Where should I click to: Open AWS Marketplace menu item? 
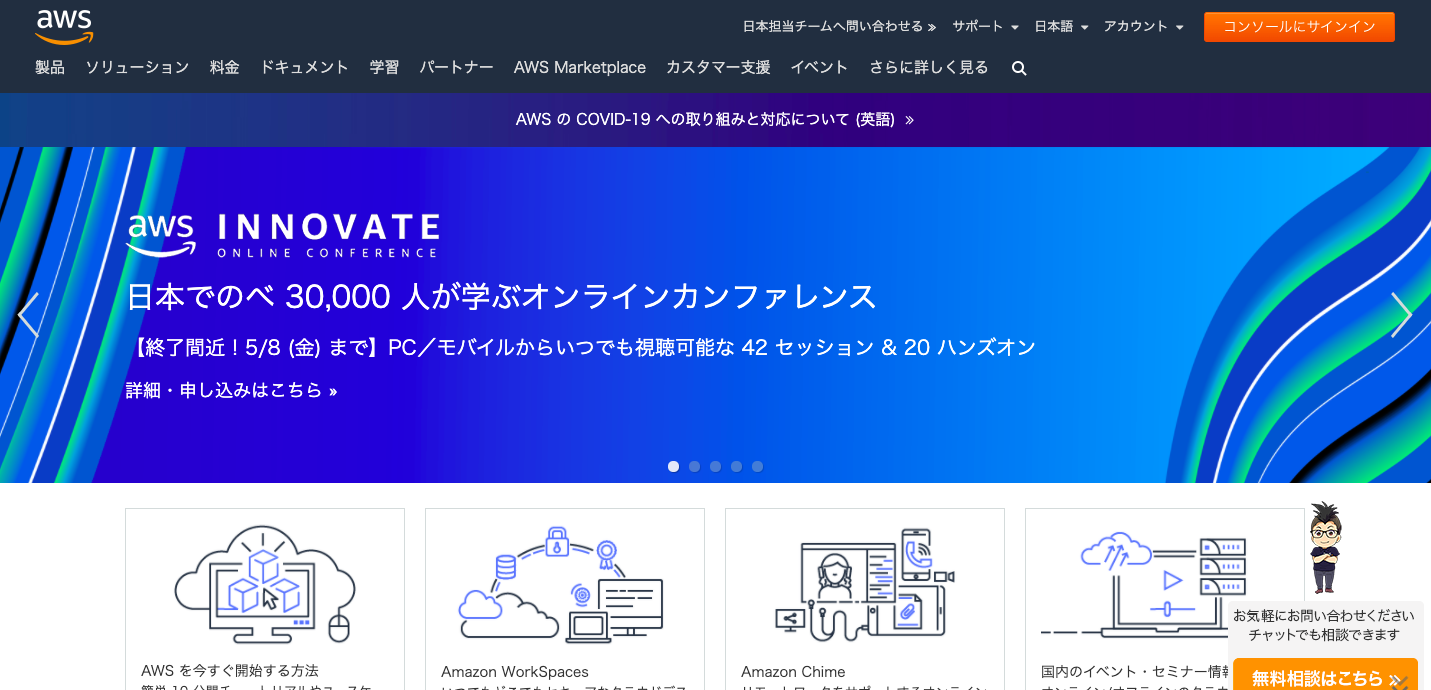(580, 68)
